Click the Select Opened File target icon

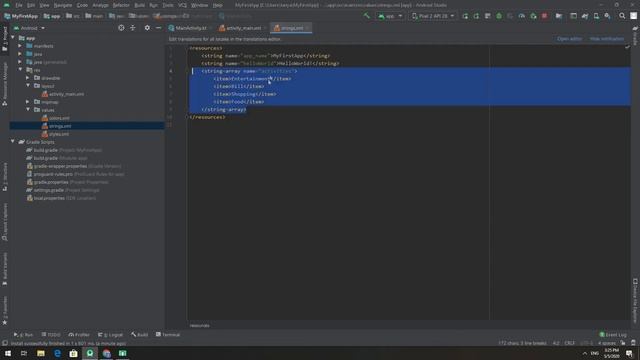pos(121,28)
